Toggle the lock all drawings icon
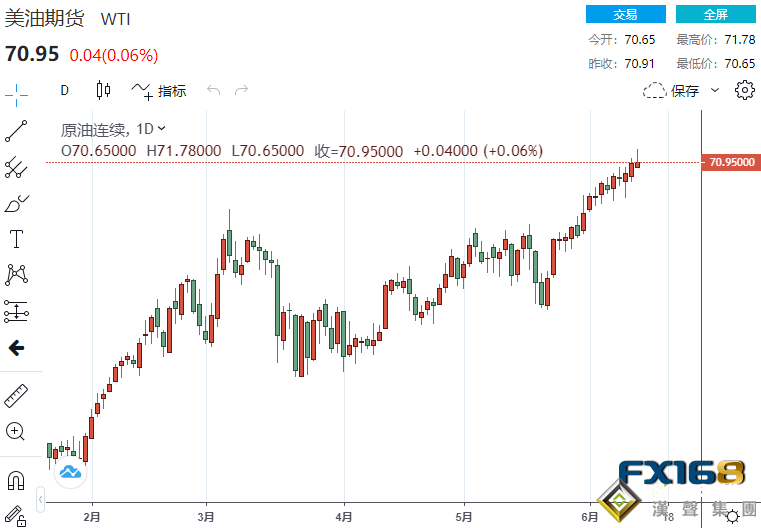Screen dimensions: 761x528 [x=17, y=514]
